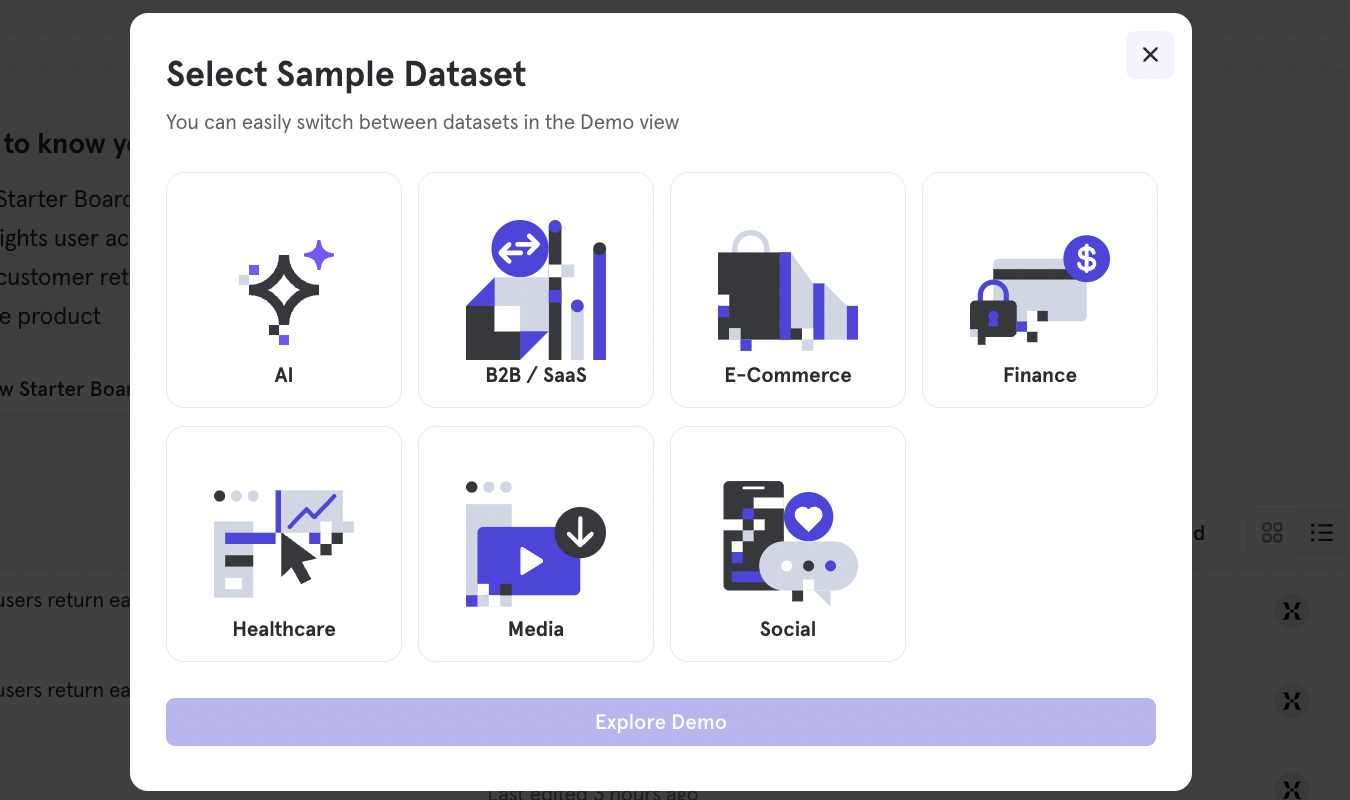Click the Mixpanel icon on second board row

coord(1292,700)
